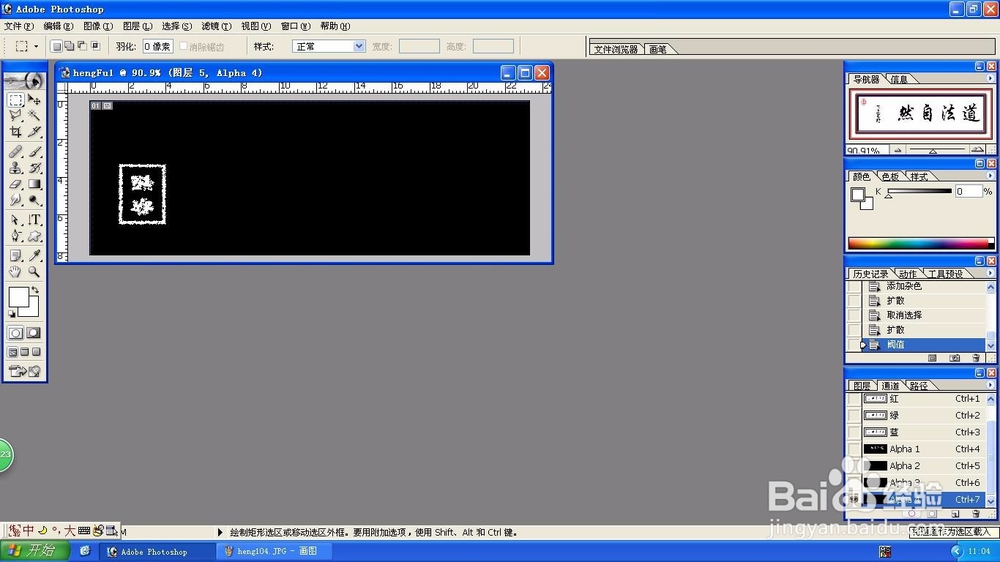Click the 羽化 (Feather) input field
The width and height of the screenshot is (1000, 562).
[158, 47]
